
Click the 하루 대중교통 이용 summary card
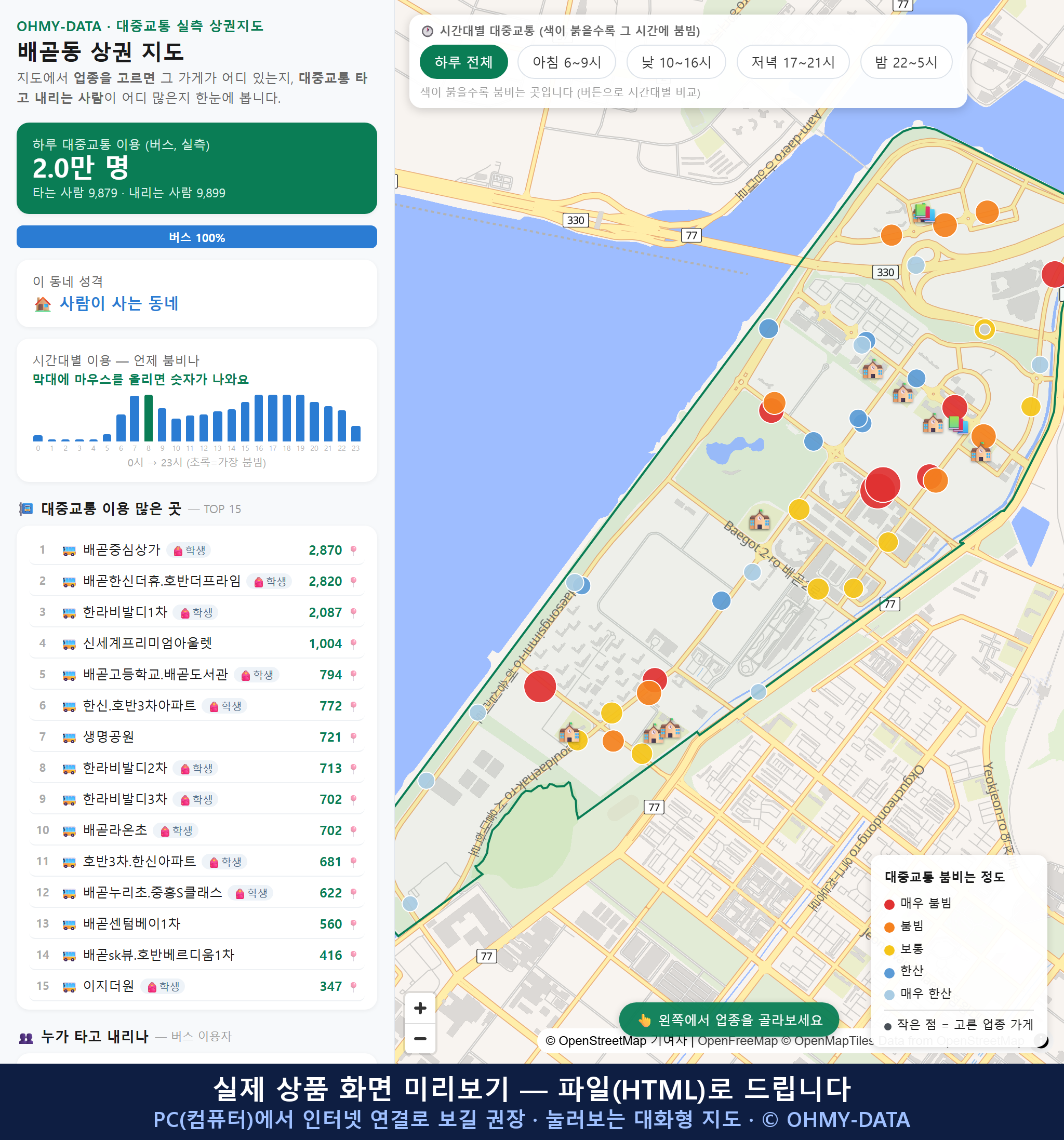(x=197, y=168)
